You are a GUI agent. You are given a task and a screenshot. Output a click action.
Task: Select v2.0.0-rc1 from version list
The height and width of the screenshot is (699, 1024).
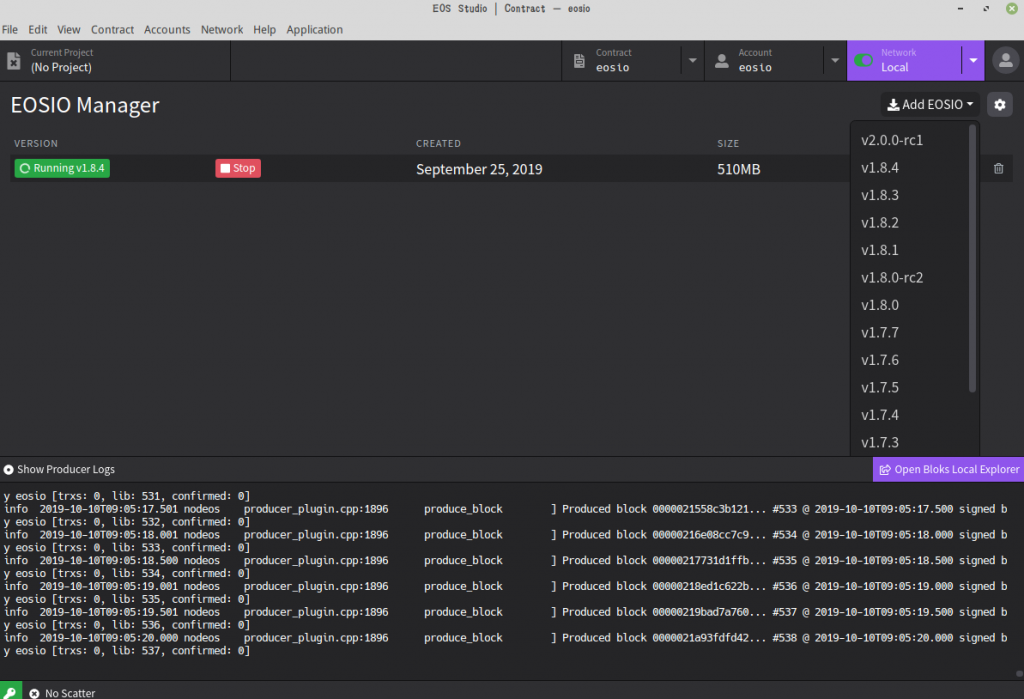[x=910, y=140]
